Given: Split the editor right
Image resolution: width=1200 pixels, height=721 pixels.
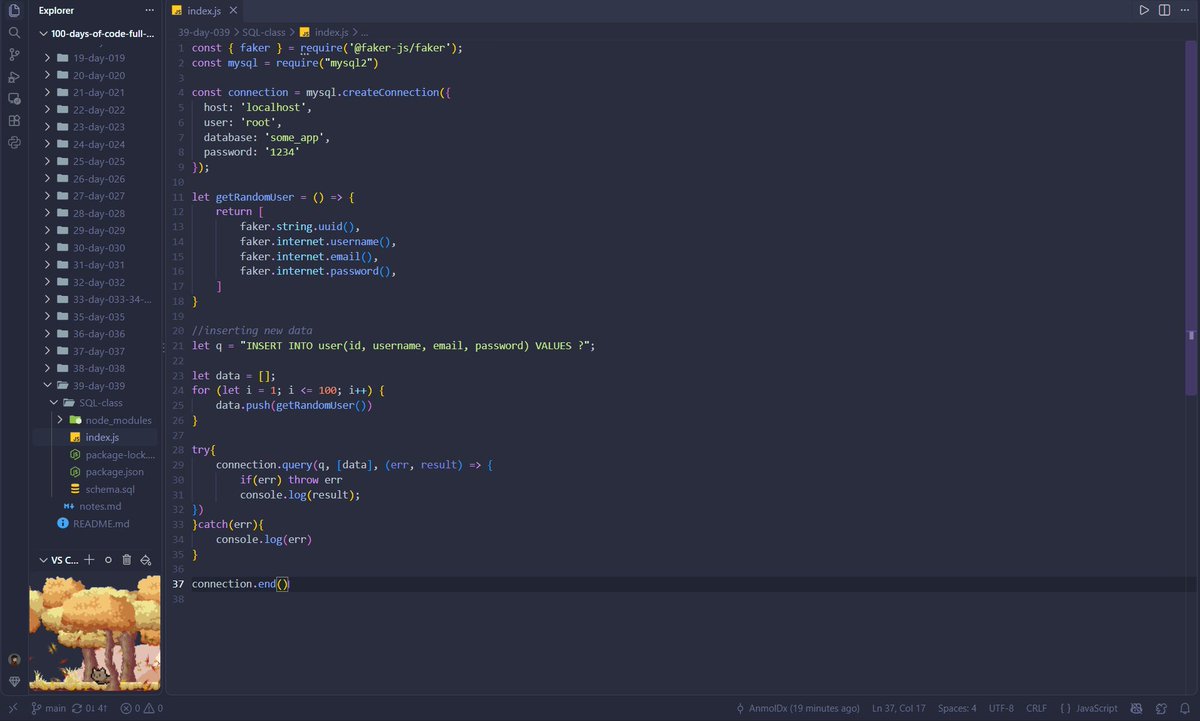Looking at the screenshot, I should point(1165,10).
